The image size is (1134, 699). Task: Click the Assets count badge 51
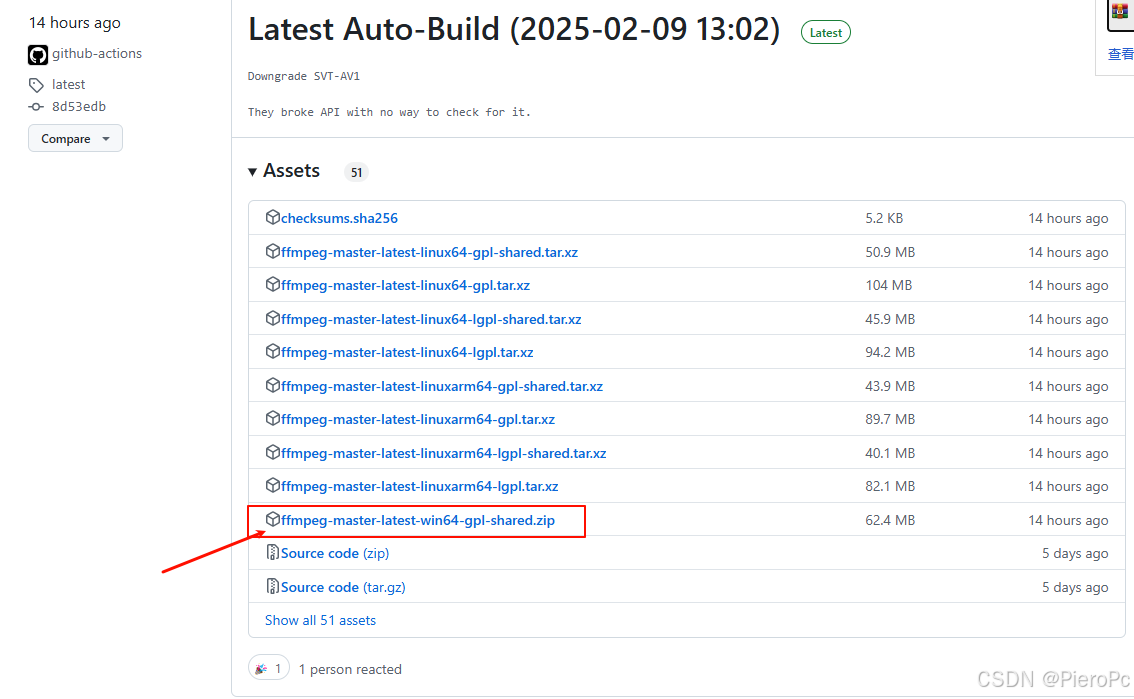click(355, 172)
